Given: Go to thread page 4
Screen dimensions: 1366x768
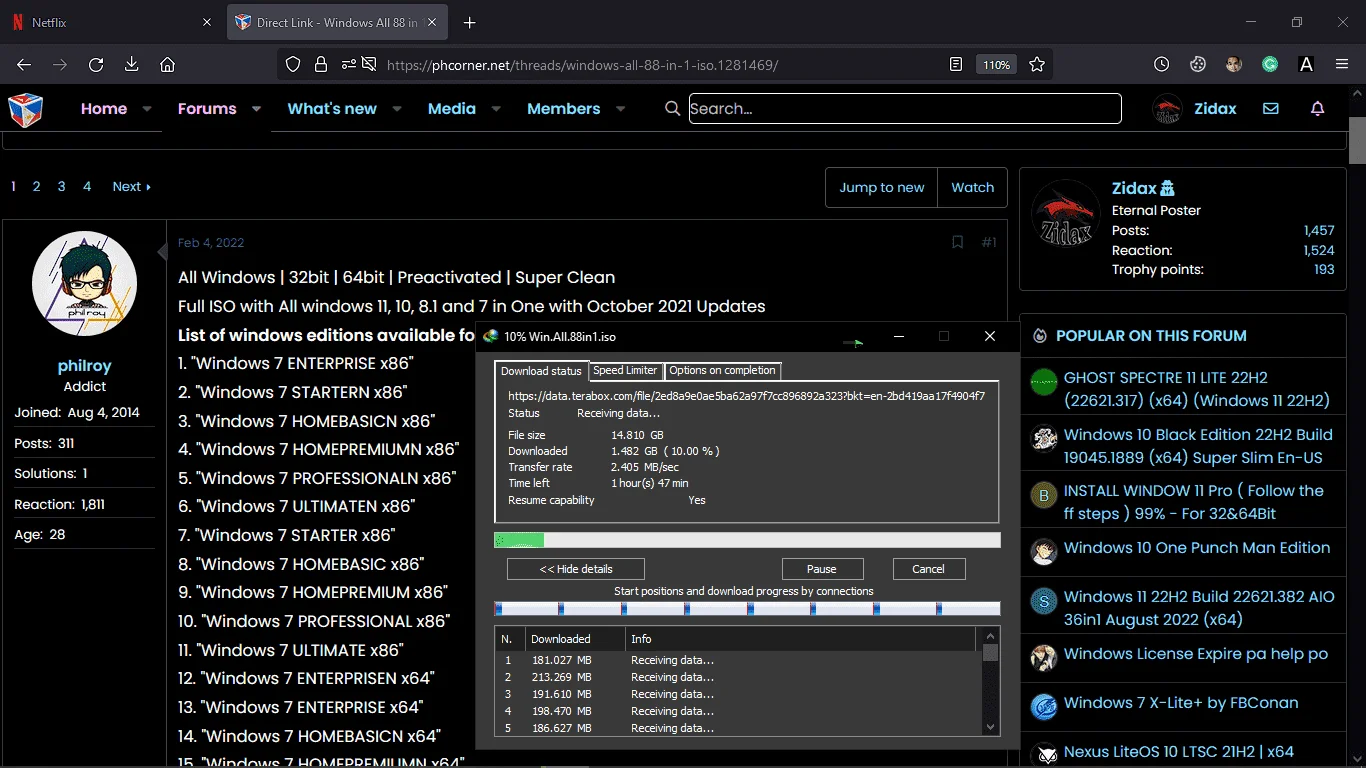Looking at the screenshot, I should coord(87,186).
